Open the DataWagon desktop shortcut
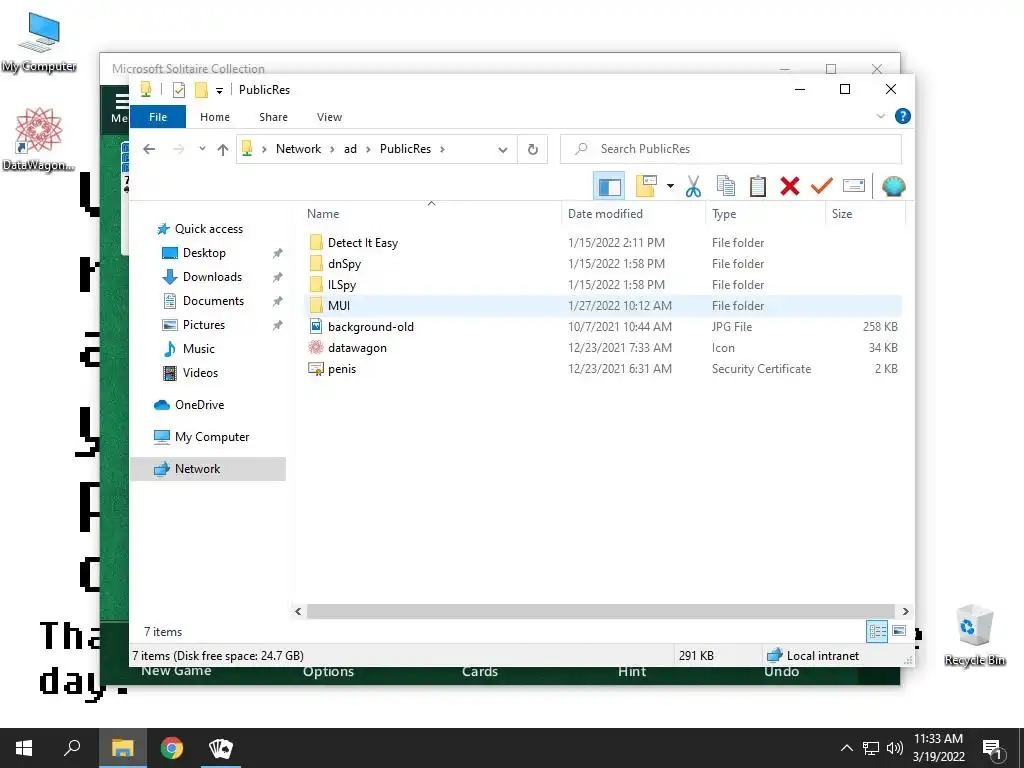This screenshot has height=768, width=1024. pos(39,140)
